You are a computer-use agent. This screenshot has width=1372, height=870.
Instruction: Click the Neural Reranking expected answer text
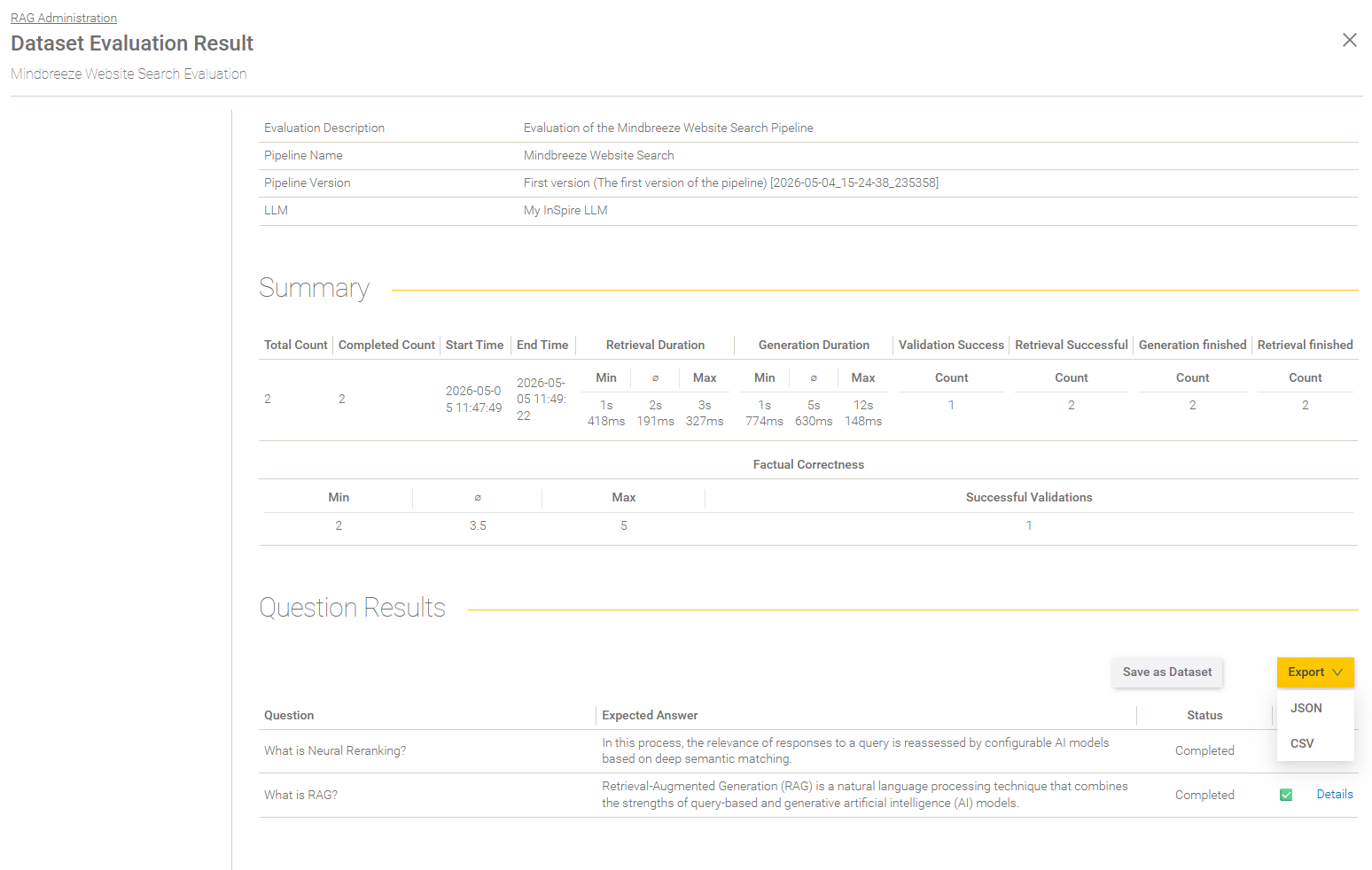855,750
